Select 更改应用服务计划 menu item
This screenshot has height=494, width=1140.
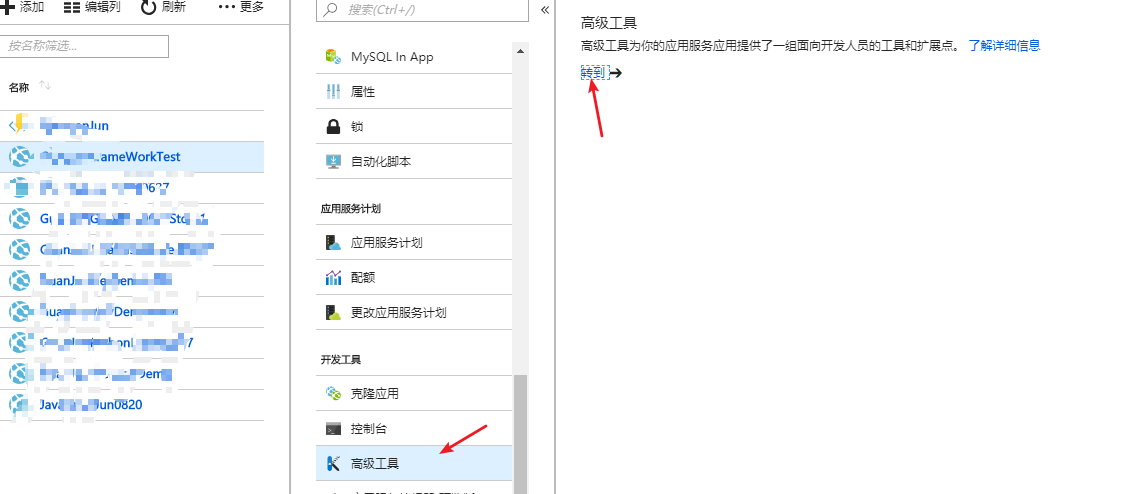398,313
